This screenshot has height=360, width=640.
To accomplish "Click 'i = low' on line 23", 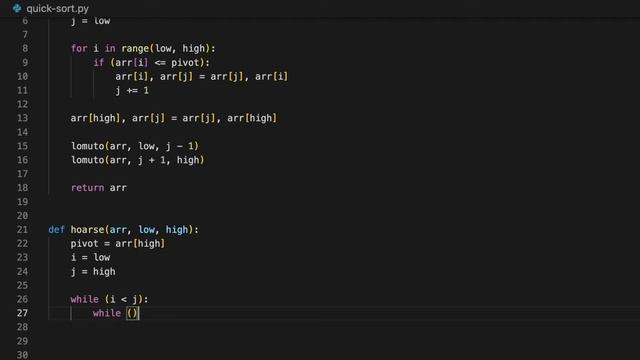I will [x=90, y=258].
